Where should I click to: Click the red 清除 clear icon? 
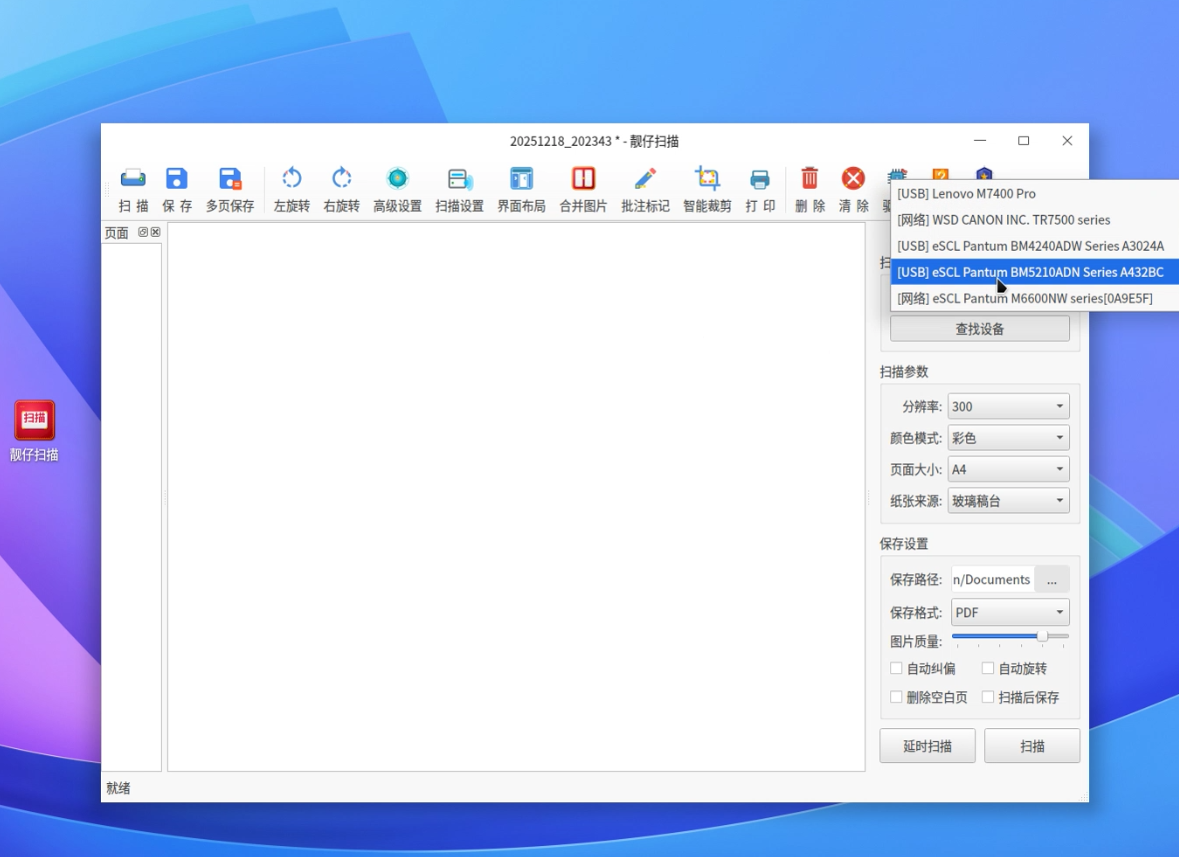(x=853, y=189)
